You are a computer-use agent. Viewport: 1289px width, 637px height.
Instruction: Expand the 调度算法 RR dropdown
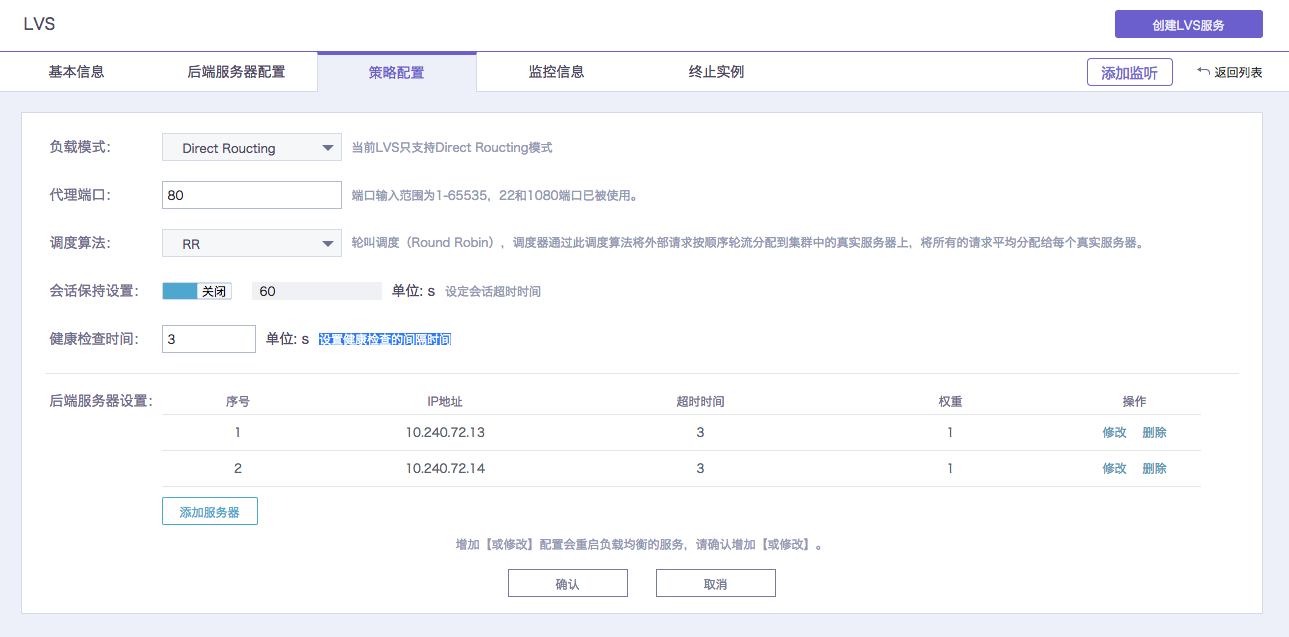pos(252,243)
